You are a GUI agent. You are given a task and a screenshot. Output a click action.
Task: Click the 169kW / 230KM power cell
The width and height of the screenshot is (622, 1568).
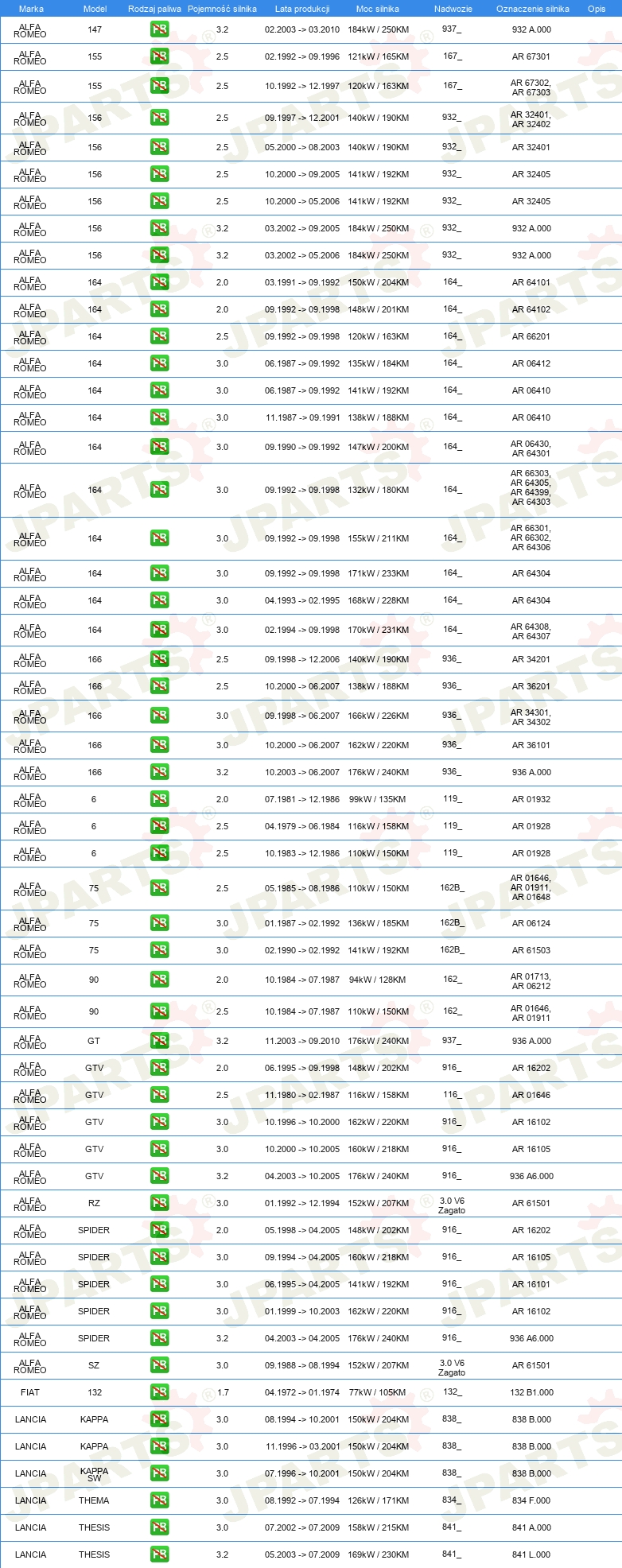point(378,1554)
